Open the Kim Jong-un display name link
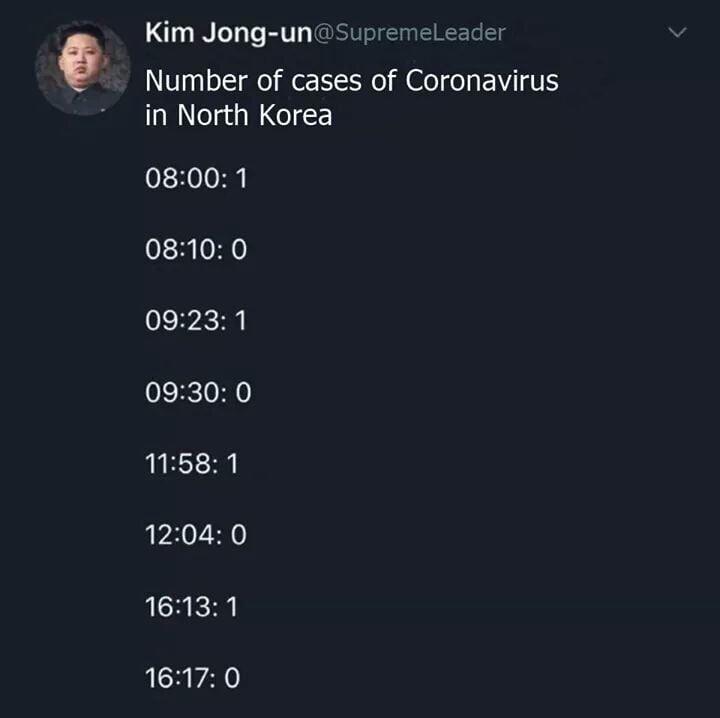The image size is (720, 718). click(x=229, y=32)
